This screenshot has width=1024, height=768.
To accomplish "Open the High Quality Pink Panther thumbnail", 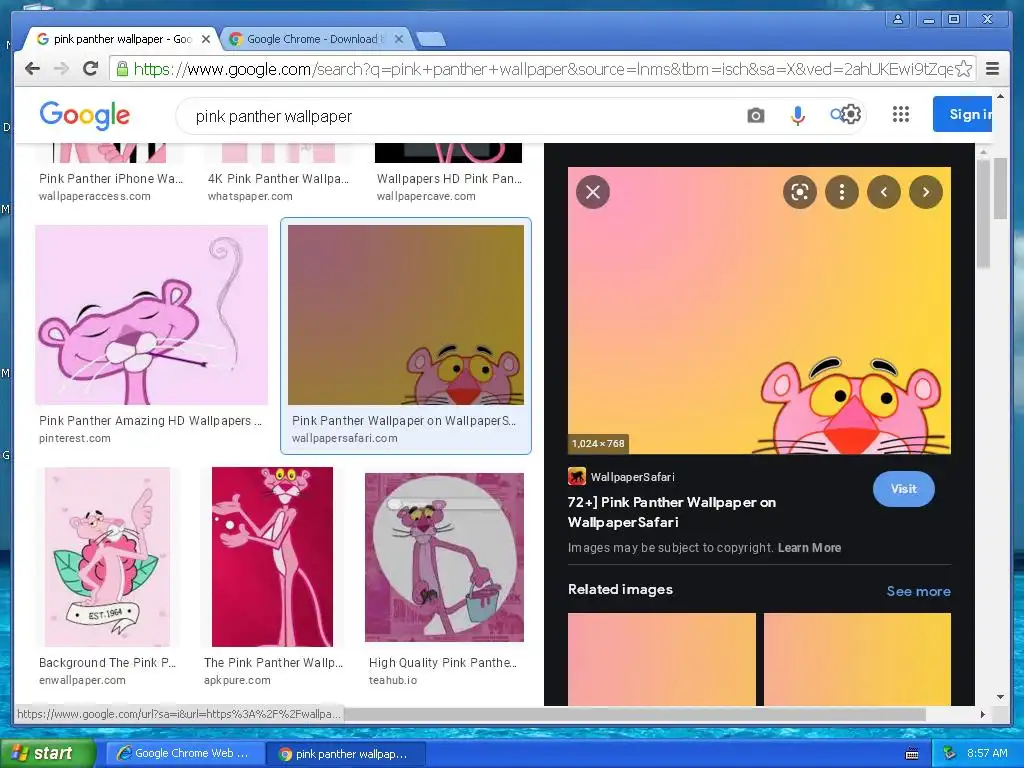I will (x=444, y=557).
